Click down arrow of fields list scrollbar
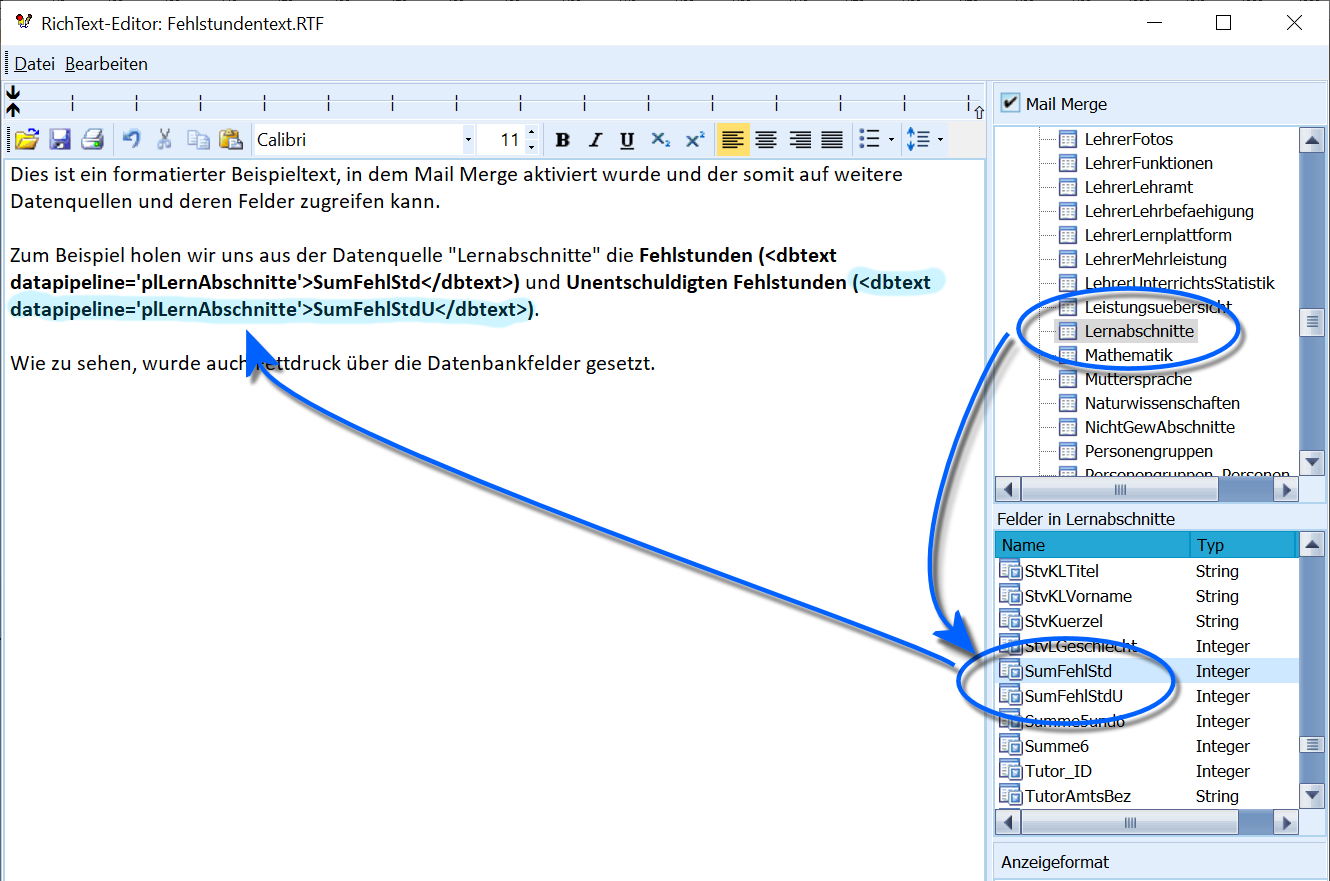This screenshot has height=881, width=1330. pos(1312,796)
